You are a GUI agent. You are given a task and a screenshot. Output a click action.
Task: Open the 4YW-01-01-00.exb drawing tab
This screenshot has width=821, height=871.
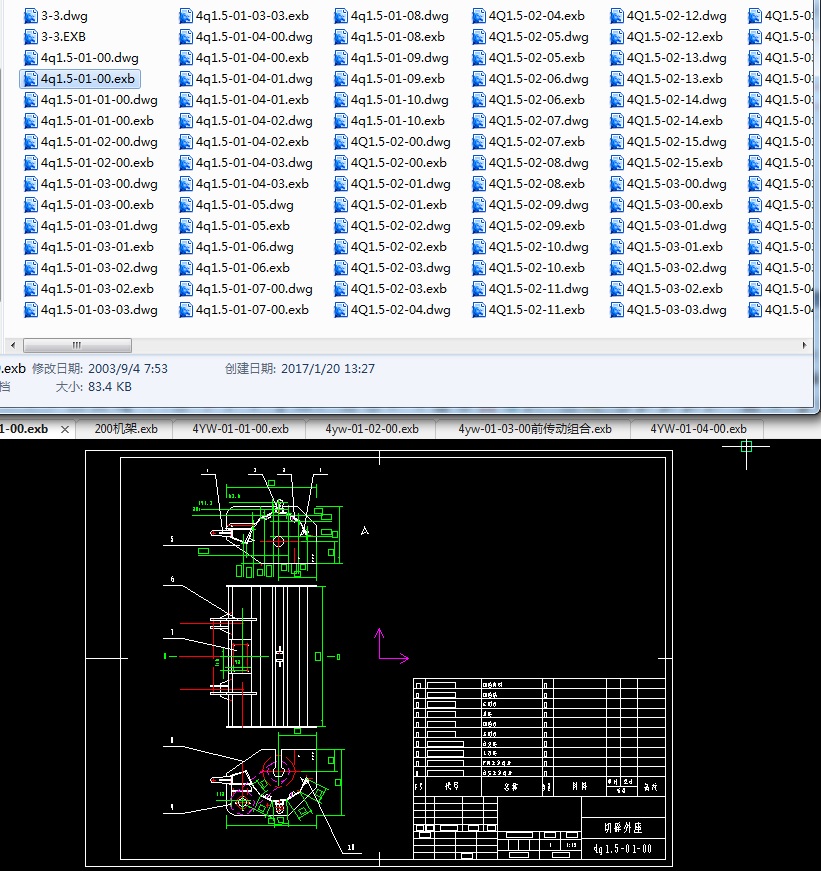(242, 429)
